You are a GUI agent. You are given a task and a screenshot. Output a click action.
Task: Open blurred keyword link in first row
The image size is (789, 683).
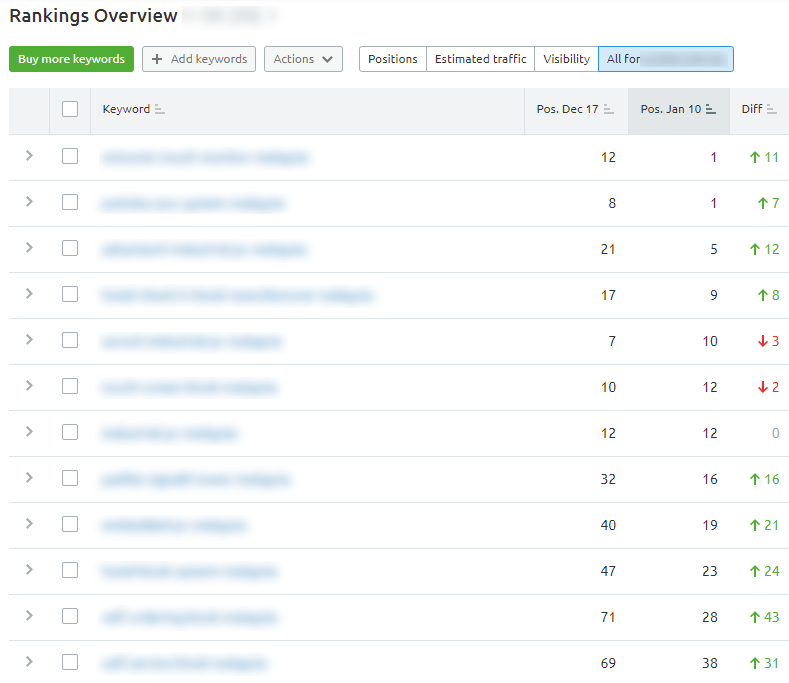click(x=205, y=158)
